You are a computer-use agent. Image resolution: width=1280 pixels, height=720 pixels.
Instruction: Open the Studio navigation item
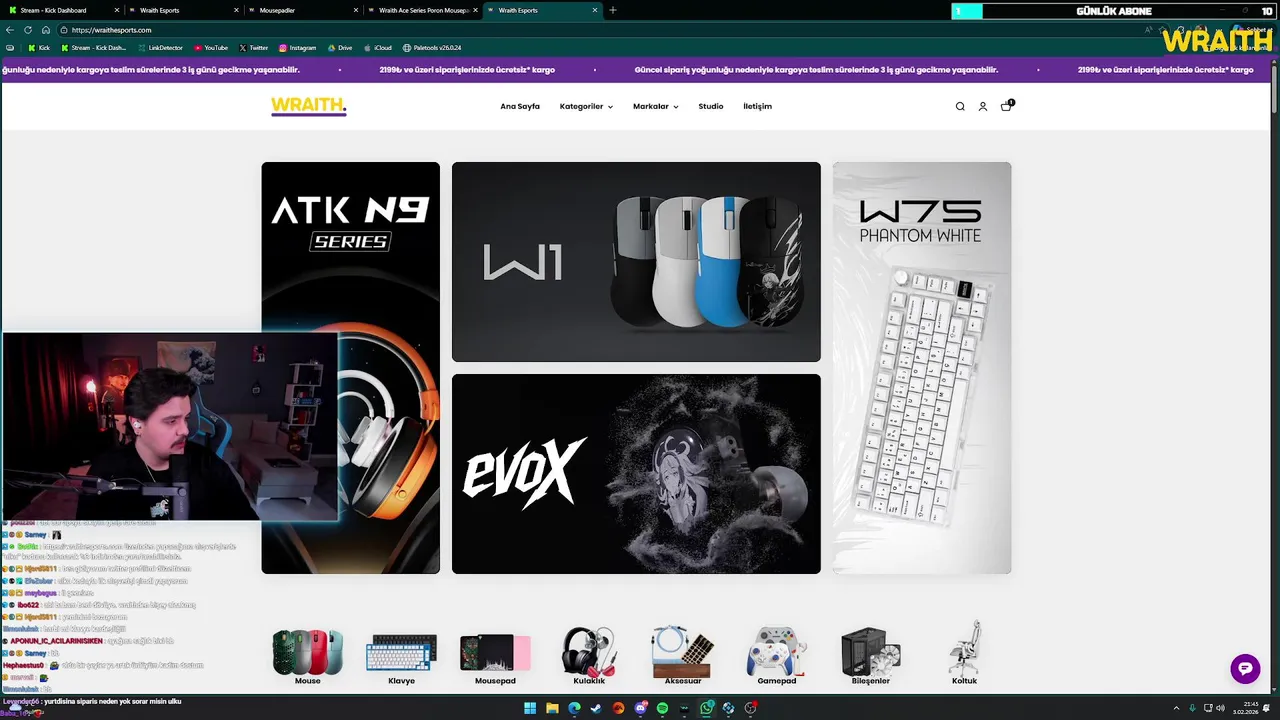tap(711, 107)
